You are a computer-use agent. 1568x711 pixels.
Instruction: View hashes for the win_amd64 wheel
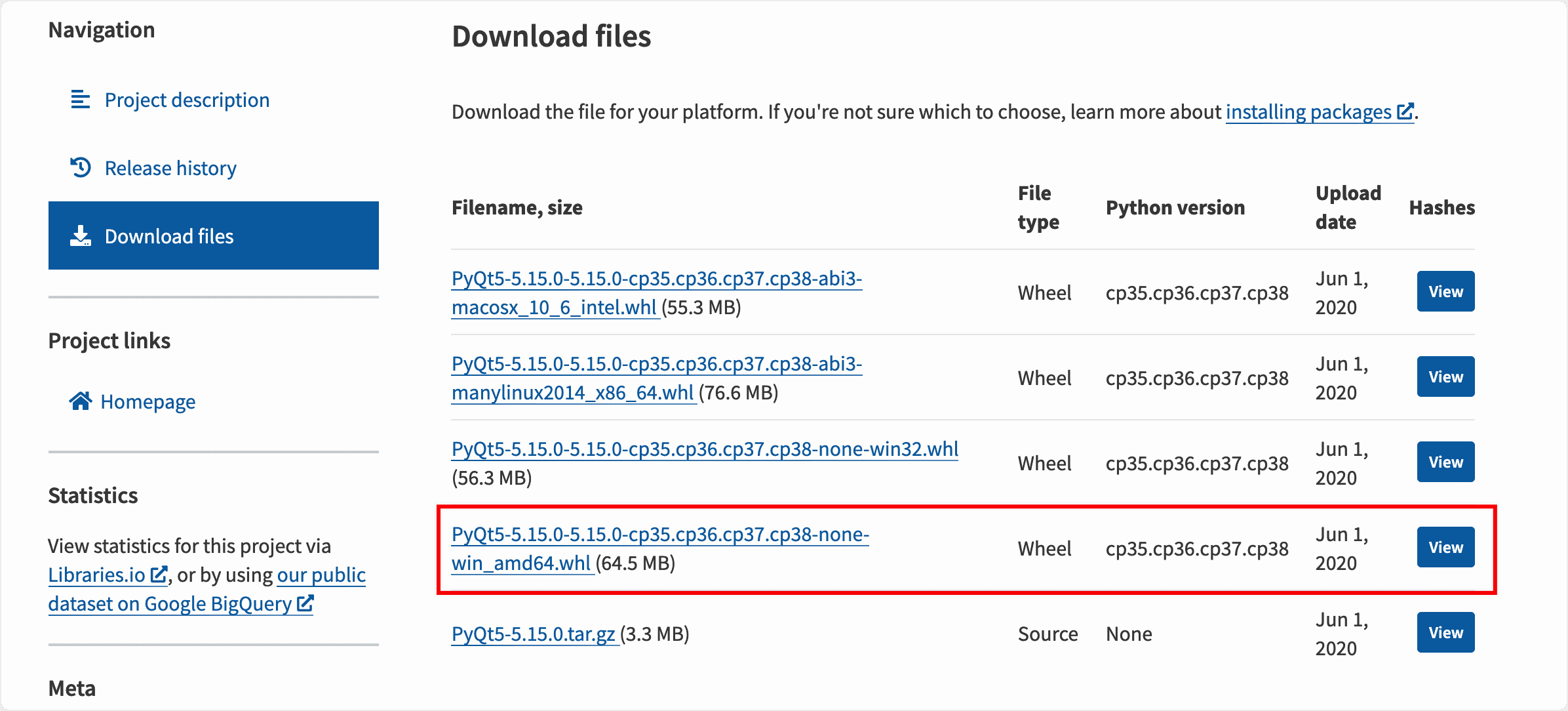[1445, 547]
